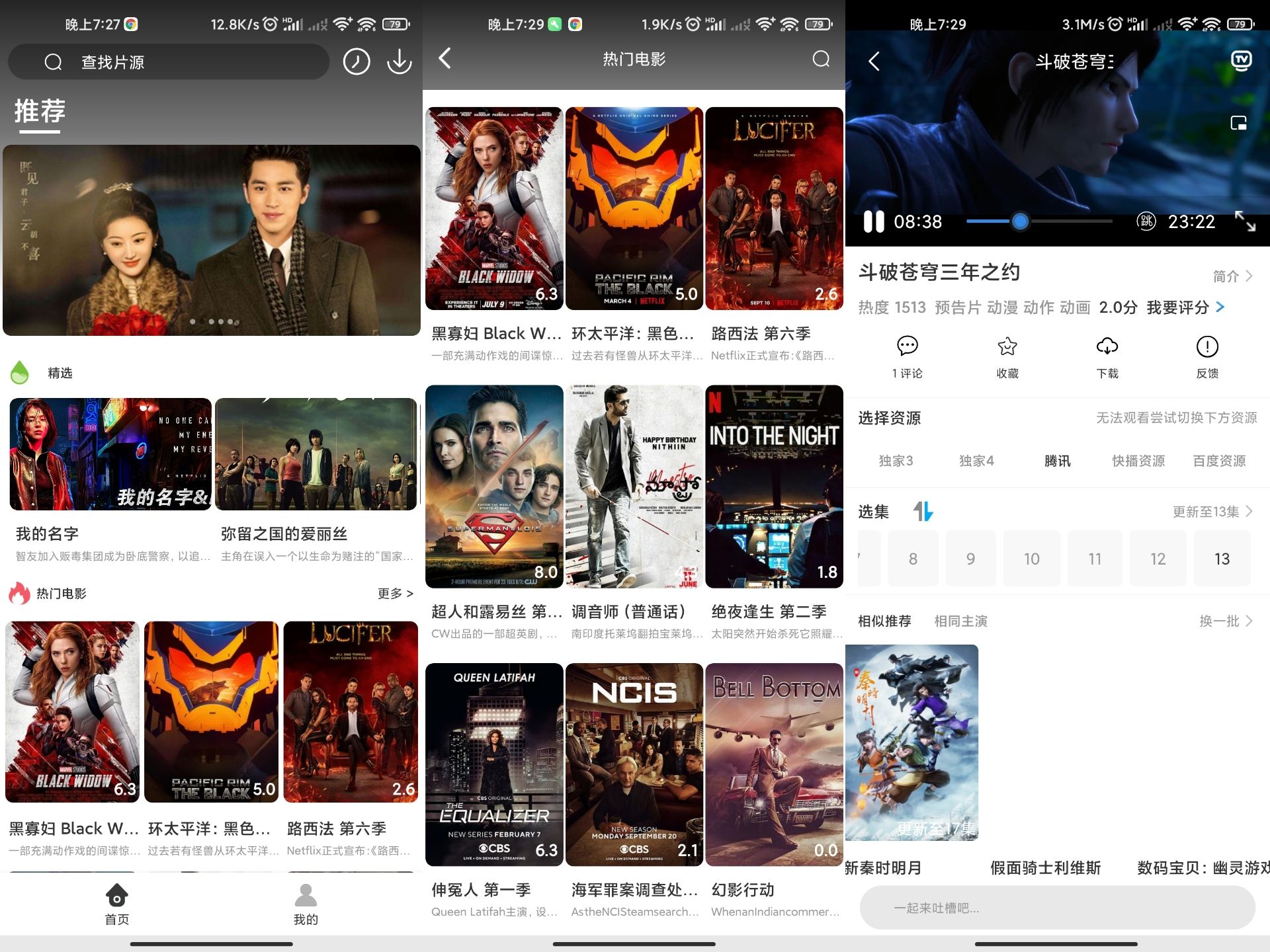Open 更多 hot movies link
This screenshot has height=952, width=1270.
click(x=395, y=594)
